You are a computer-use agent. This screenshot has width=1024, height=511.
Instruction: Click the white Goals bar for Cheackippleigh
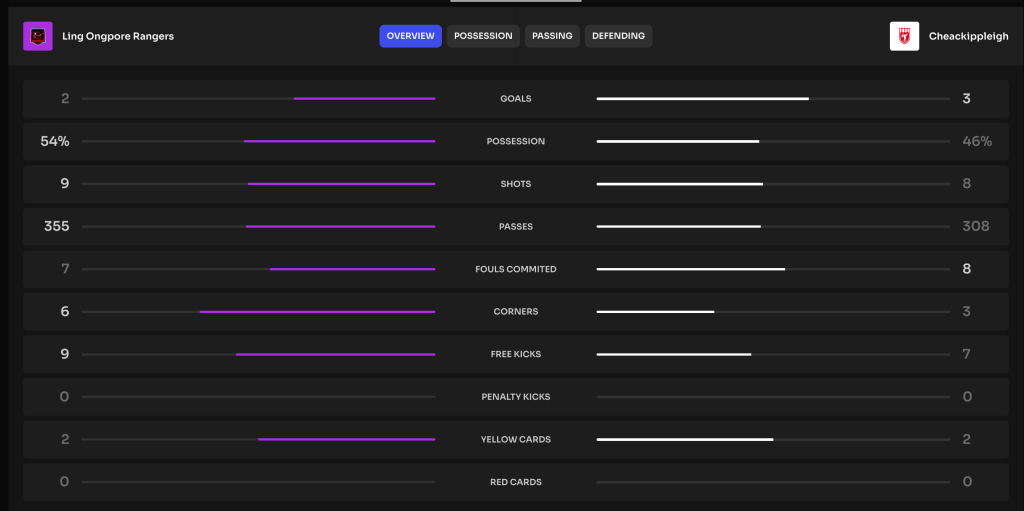click(702, 99)
